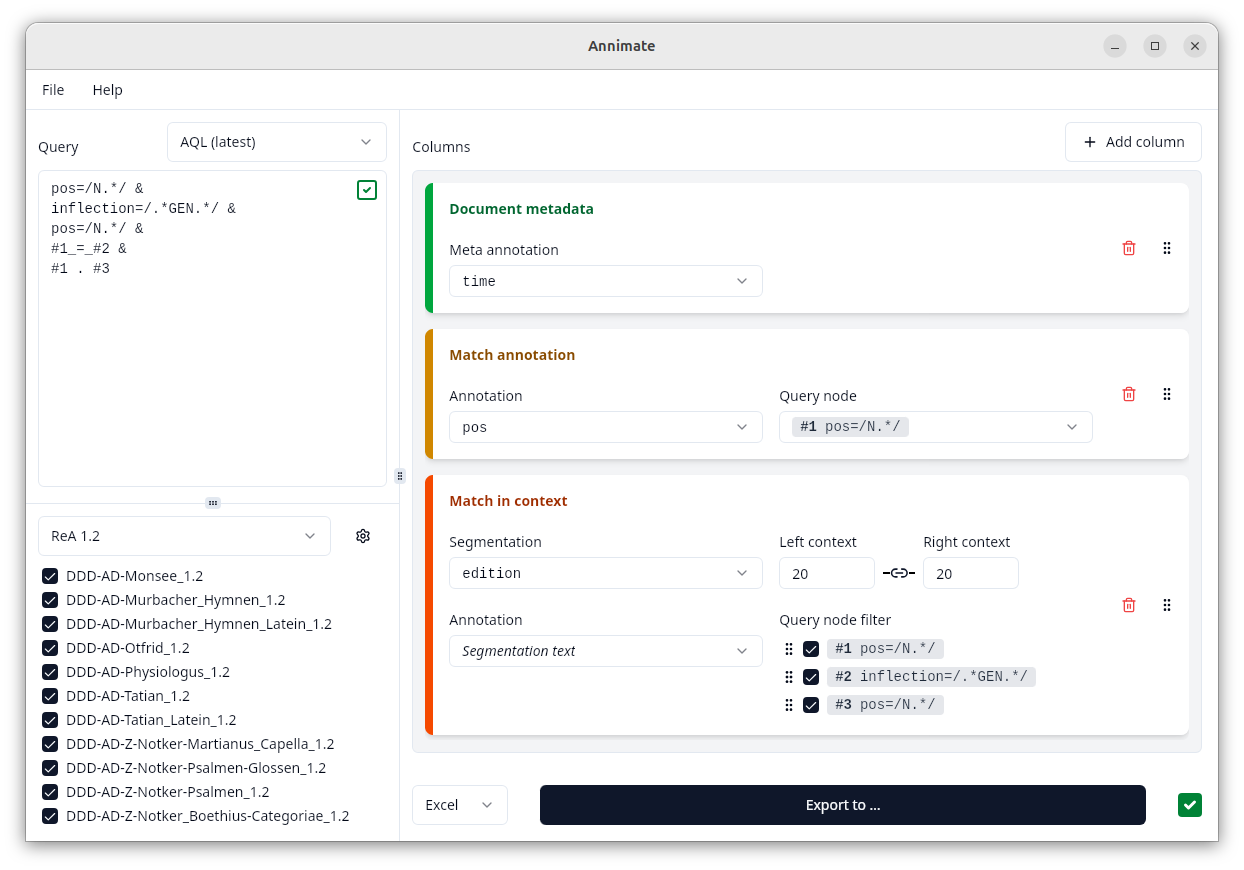Screen dimensions: 1244x870
Task: Uncheck DDD-AD-Z-Notker-Psalmen-Glossen_1.2 corpus
Action: click(50, 768)
